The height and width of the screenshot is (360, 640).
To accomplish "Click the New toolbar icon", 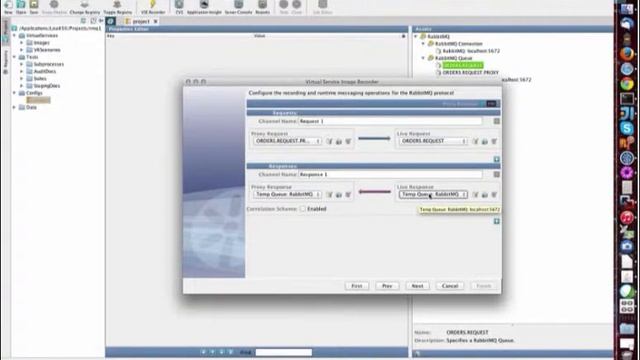I will coord(8,7).
